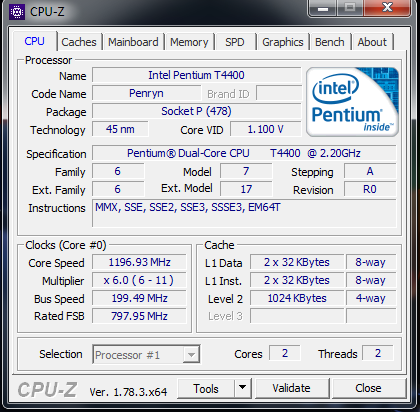Click the L1 Data size 2 x 32 KBytes
The height and width of the screenshot is (412, 420).
pyautogui.click(x=297, y=262)
